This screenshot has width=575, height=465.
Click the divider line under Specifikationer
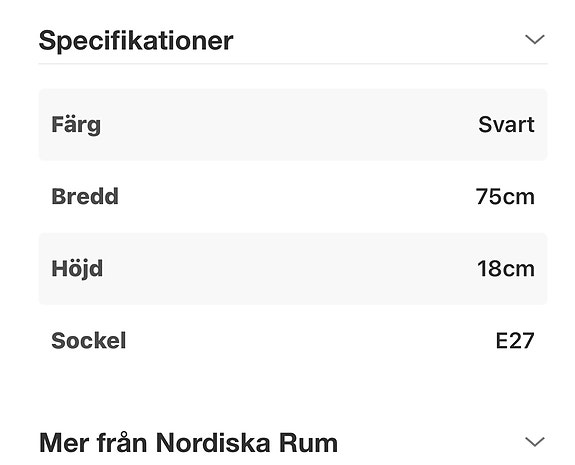[293, 63]
